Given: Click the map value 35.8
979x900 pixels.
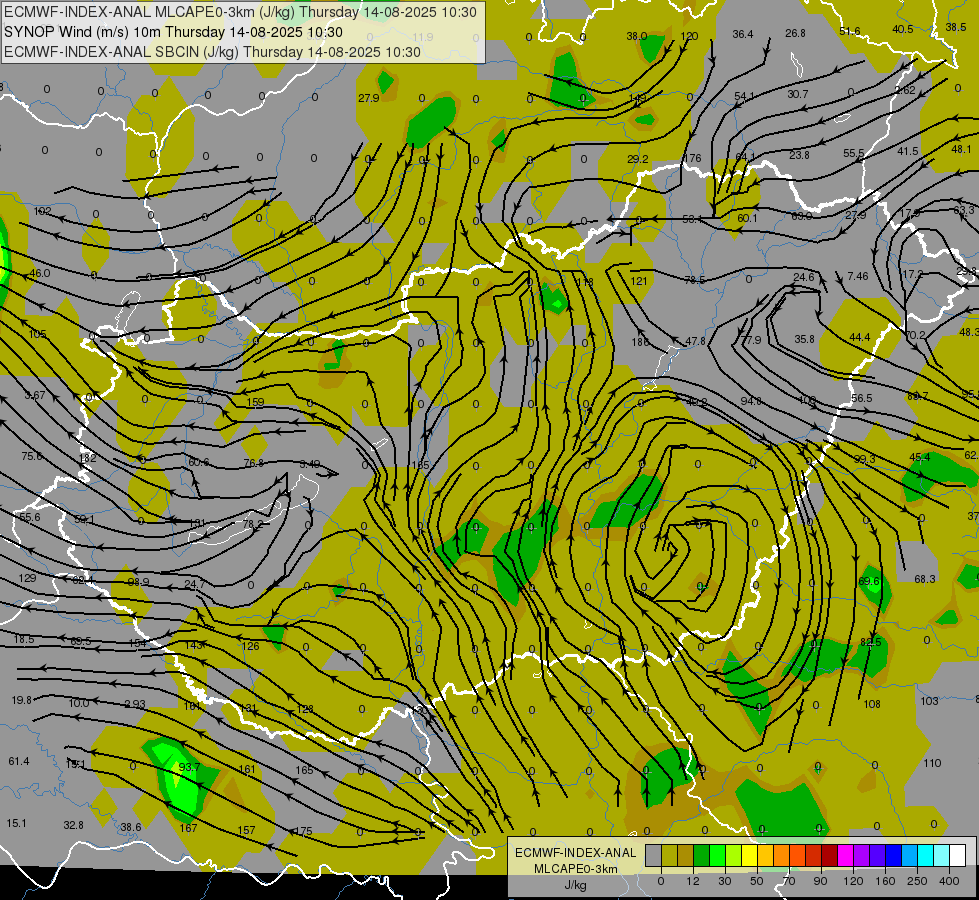Looking at the screenshot, I should (805, 339).
